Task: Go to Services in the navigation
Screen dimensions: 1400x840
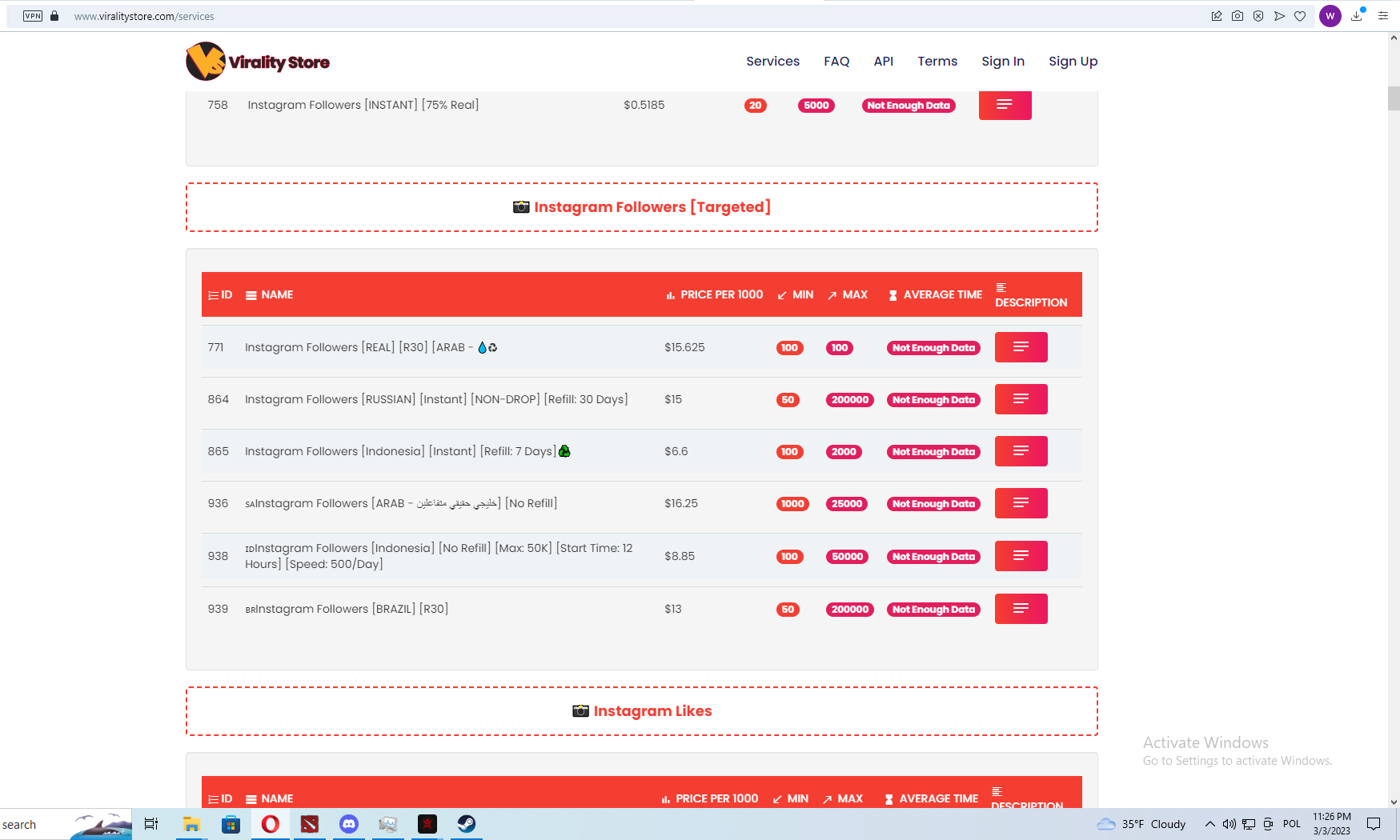Action: point(772,62)
